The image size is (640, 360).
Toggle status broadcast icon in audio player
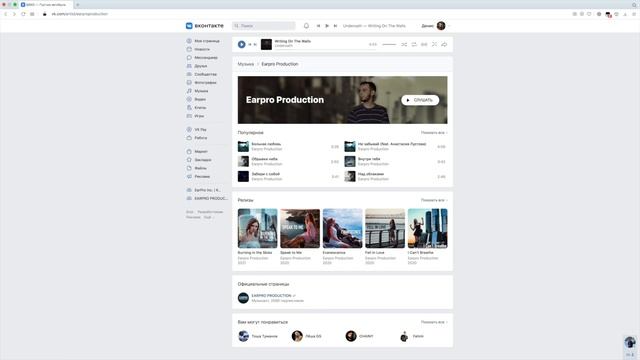coord(424,44)
